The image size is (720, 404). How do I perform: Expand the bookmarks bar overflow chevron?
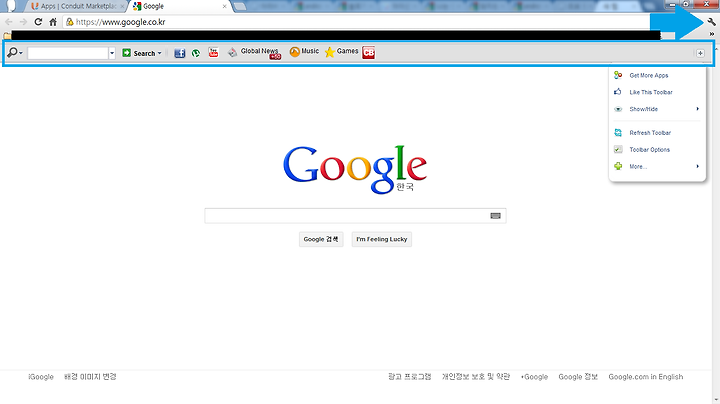click(712, 34)
